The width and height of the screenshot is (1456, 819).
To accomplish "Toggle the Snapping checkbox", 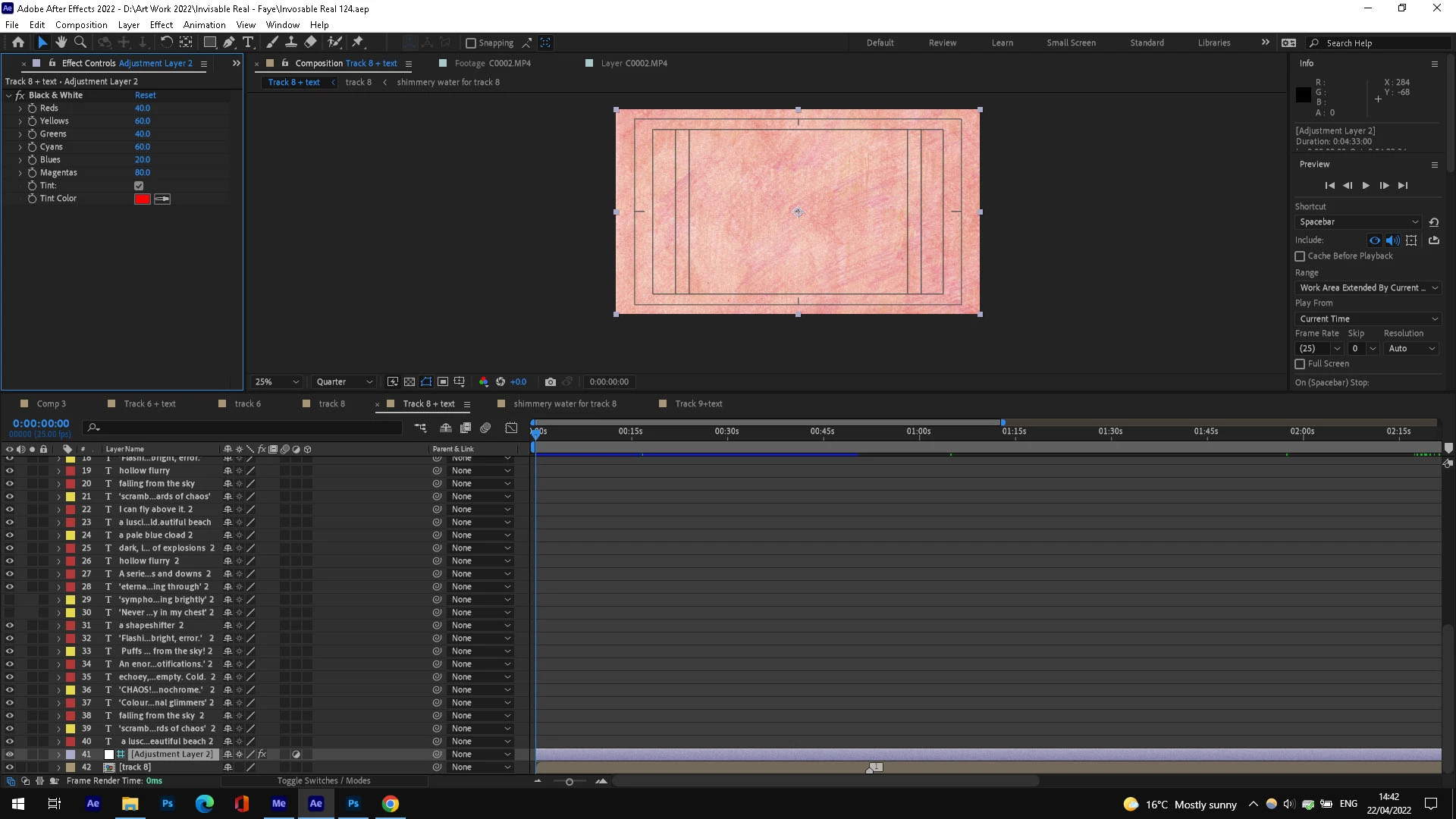I will 471,43.
